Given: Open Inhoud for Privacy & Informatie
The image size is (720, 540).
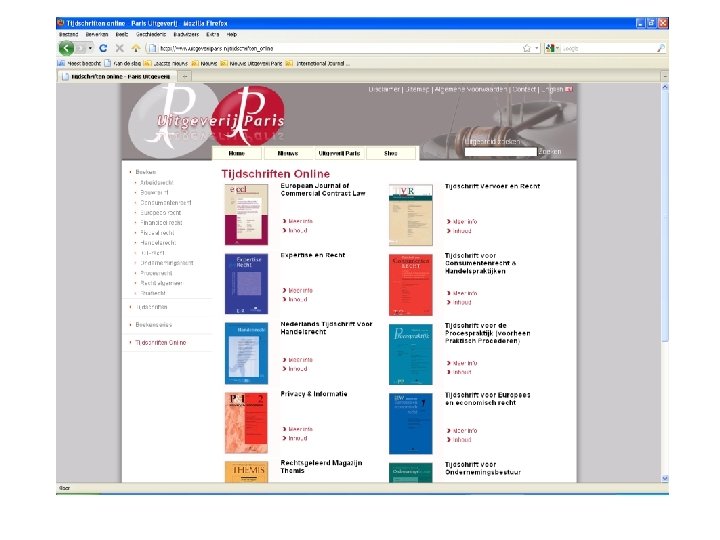Looking at the screenshot, I should (x=298, y=439).
